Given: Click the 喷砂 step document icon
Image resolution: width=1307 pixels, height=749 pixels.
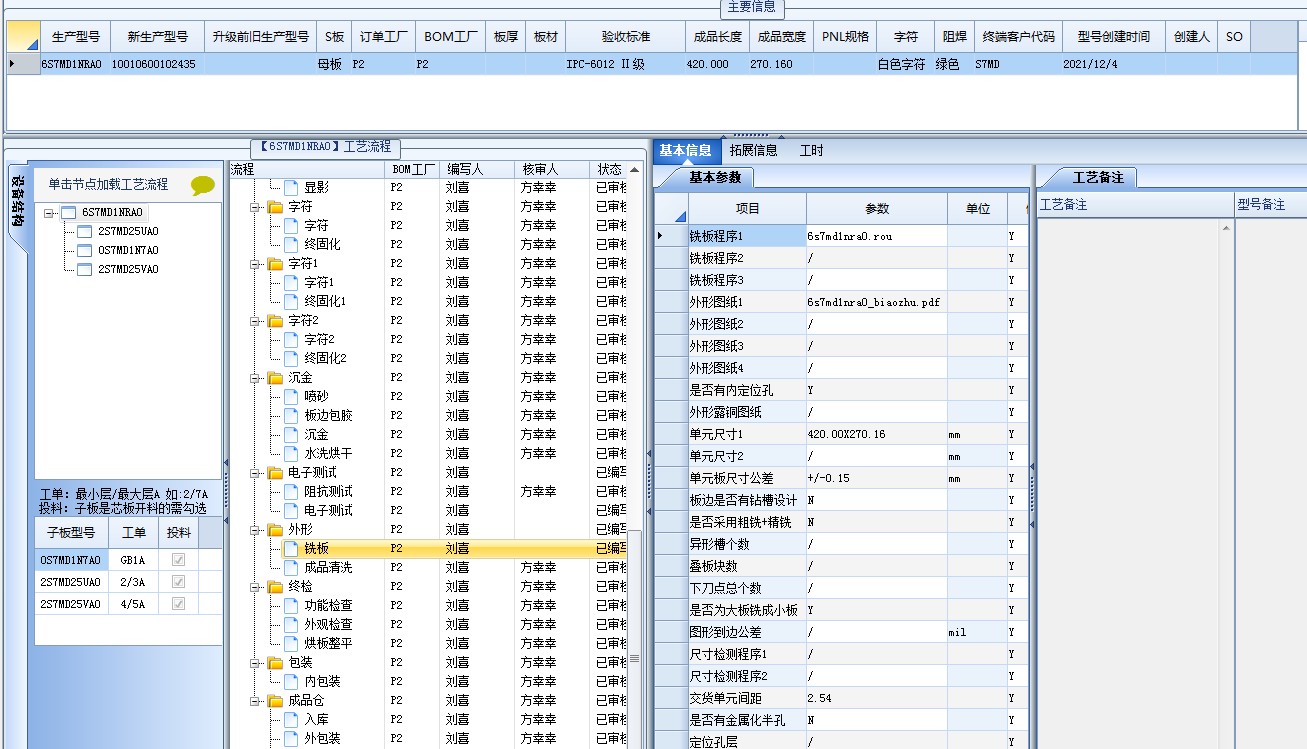Looking at the screenshot, I should 291,396.
